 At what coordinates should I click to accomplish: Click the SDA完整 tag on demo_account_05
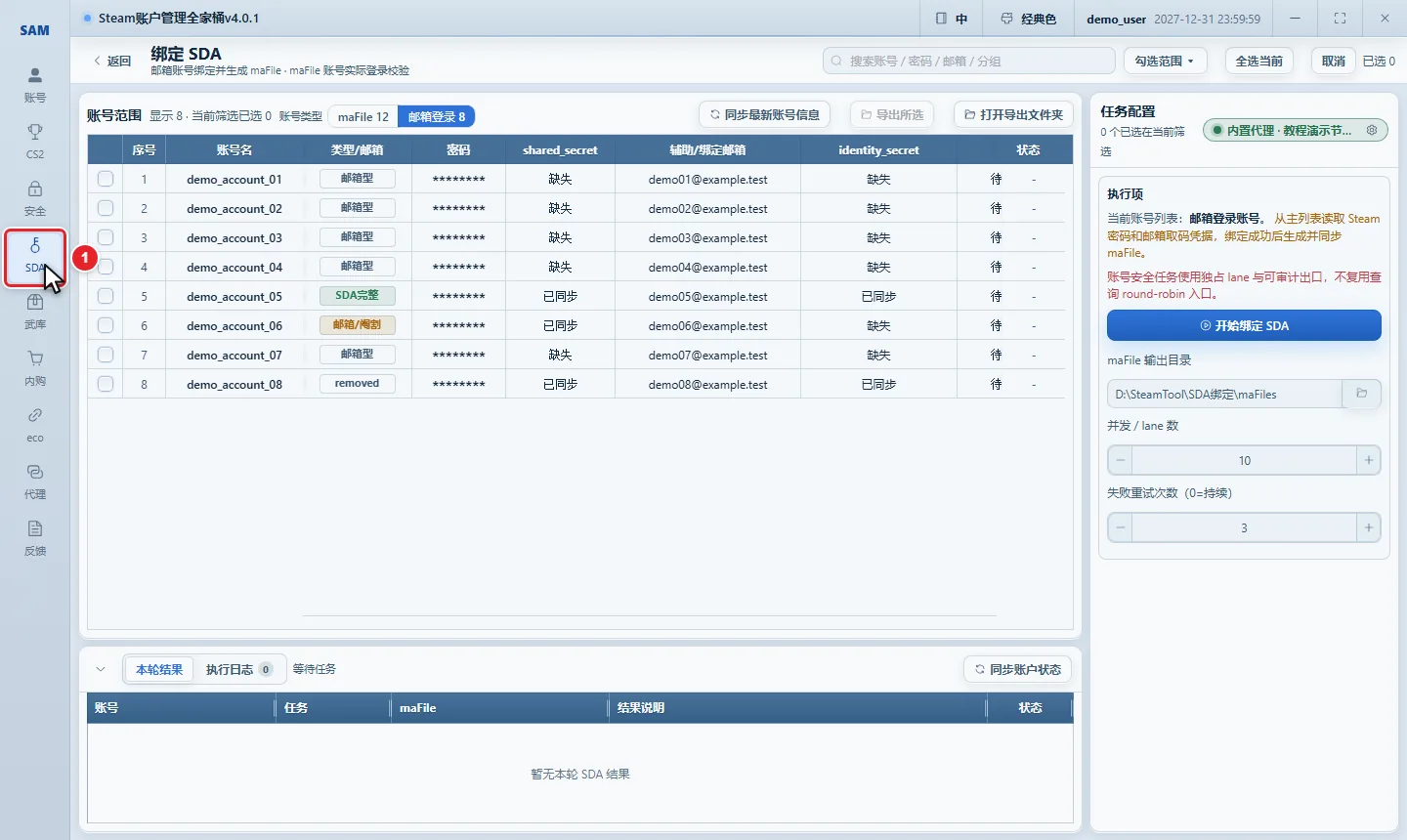click(x=357, y=295)
